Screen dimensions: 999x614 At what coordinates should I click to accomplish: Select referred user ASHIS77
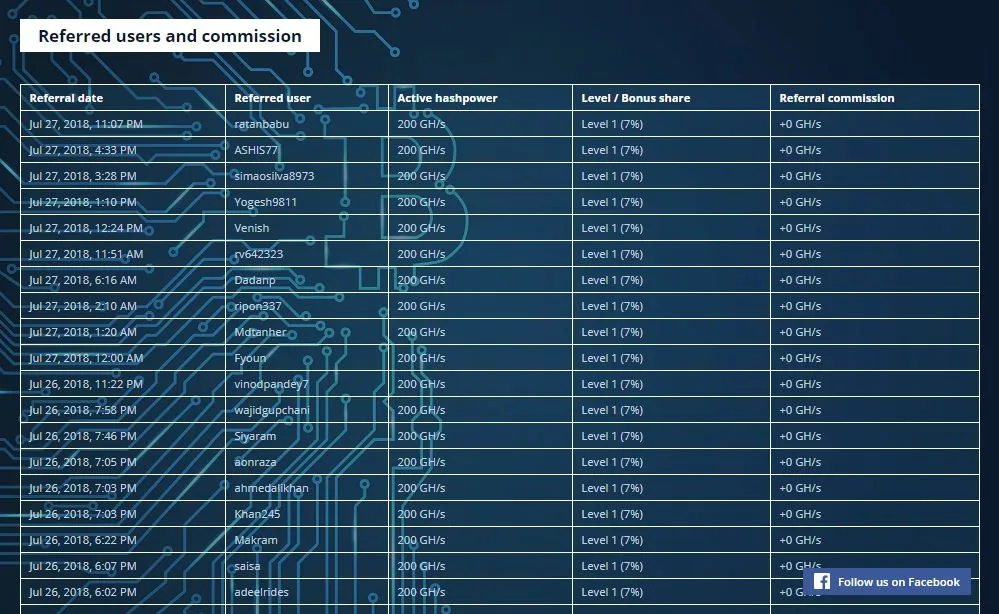[256, 150]
